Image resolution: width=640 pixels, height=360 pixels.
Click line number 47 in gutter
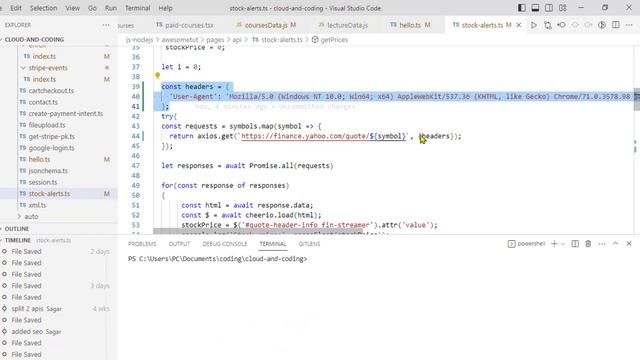click(136, 166)
